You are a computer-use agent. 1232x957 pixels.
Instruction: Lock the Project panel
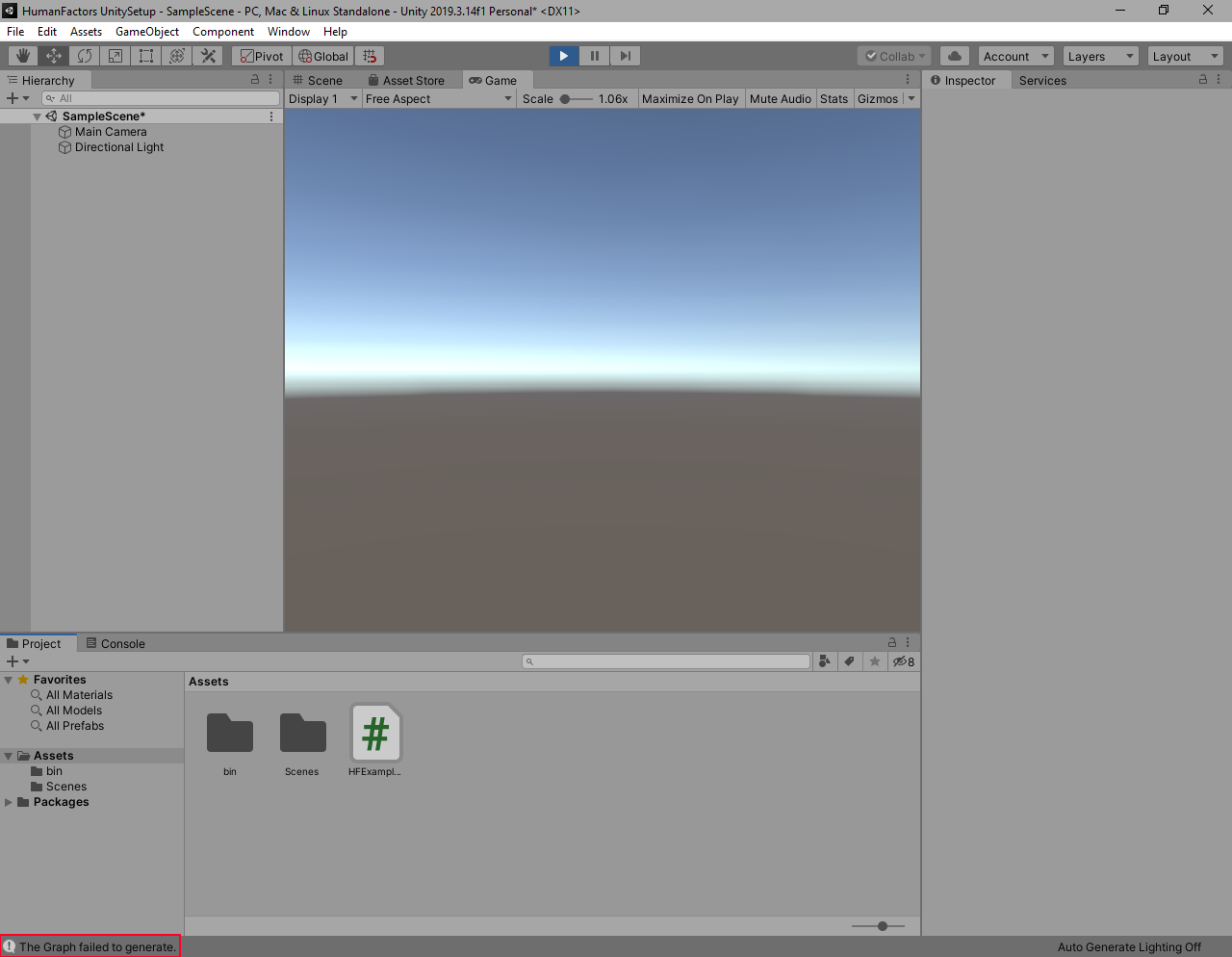pos(892,642)
